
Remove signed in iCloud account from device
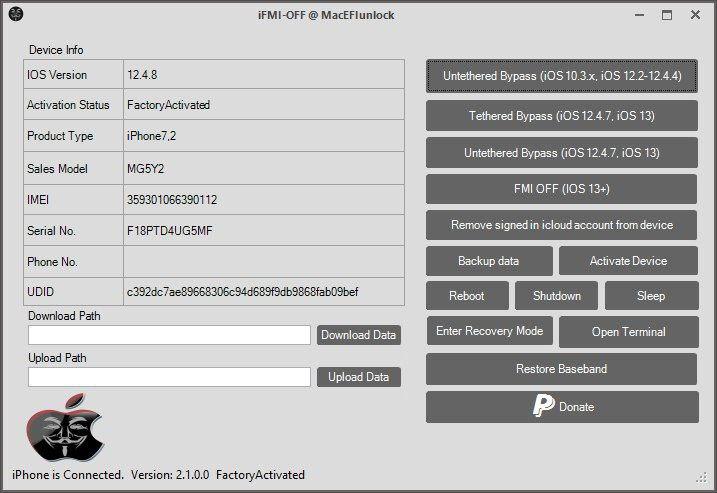[562, 225]
